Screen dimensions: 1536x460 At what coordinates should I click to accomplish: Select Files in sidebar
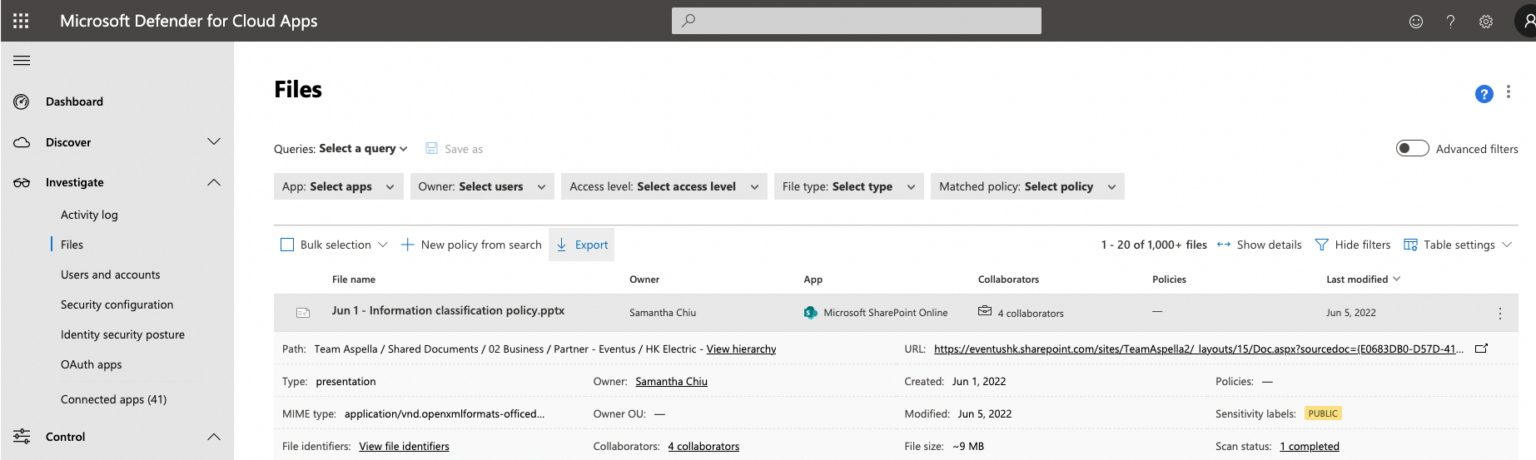pos(72,245)
